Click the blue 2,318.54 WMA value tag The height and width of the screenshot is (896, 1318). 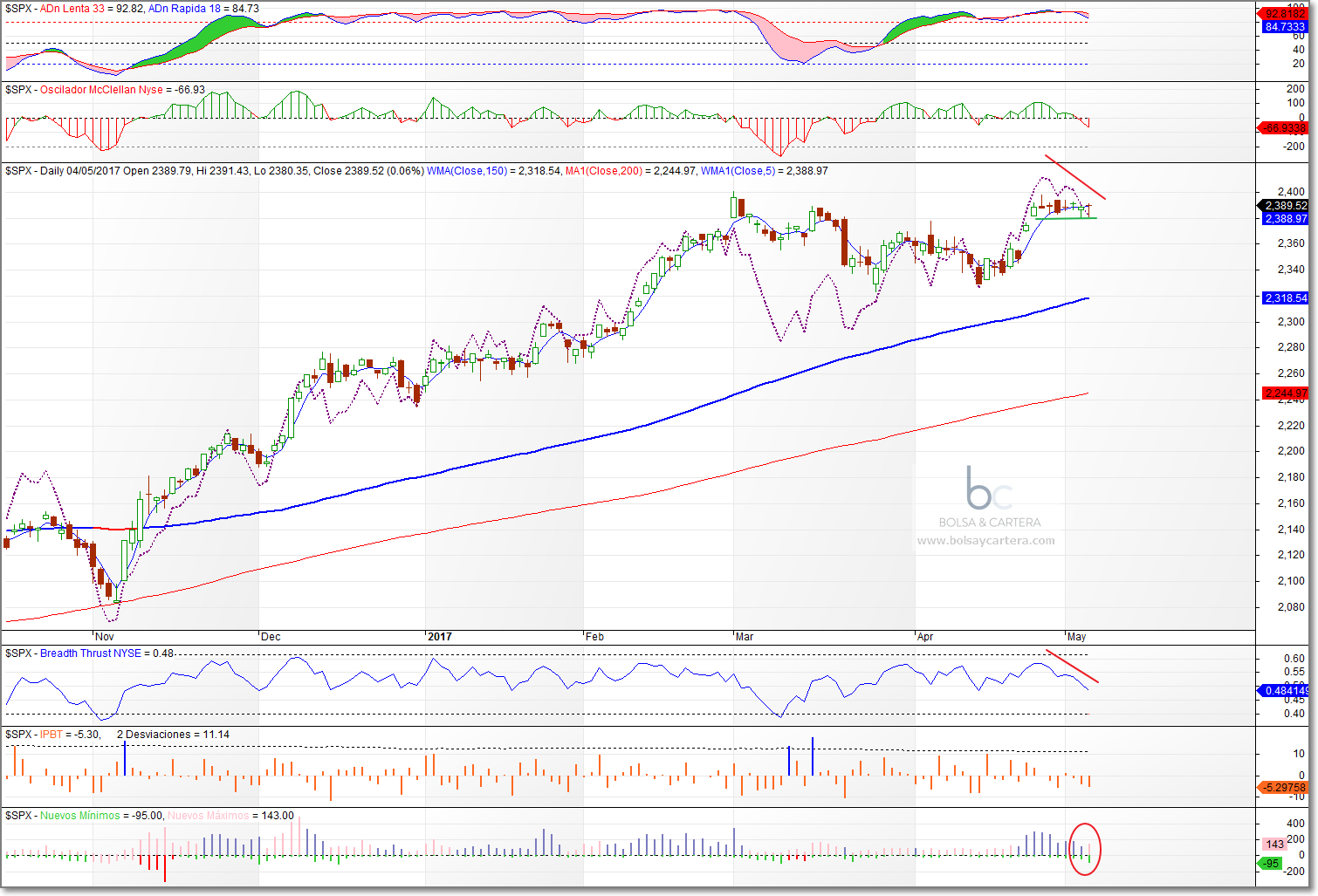[1285, 298]
